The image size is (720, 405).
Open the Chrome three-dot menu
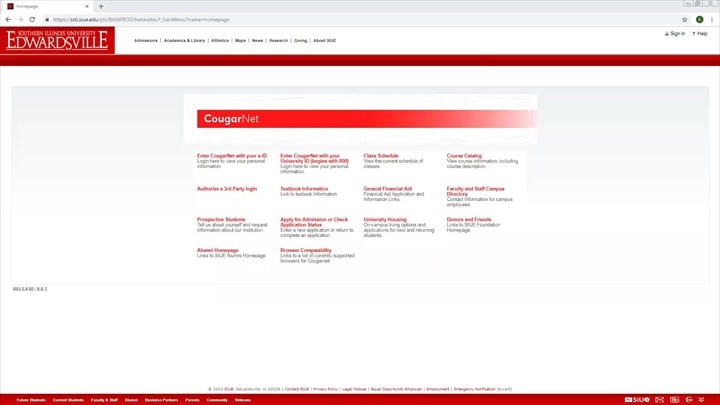coord(712,19)
